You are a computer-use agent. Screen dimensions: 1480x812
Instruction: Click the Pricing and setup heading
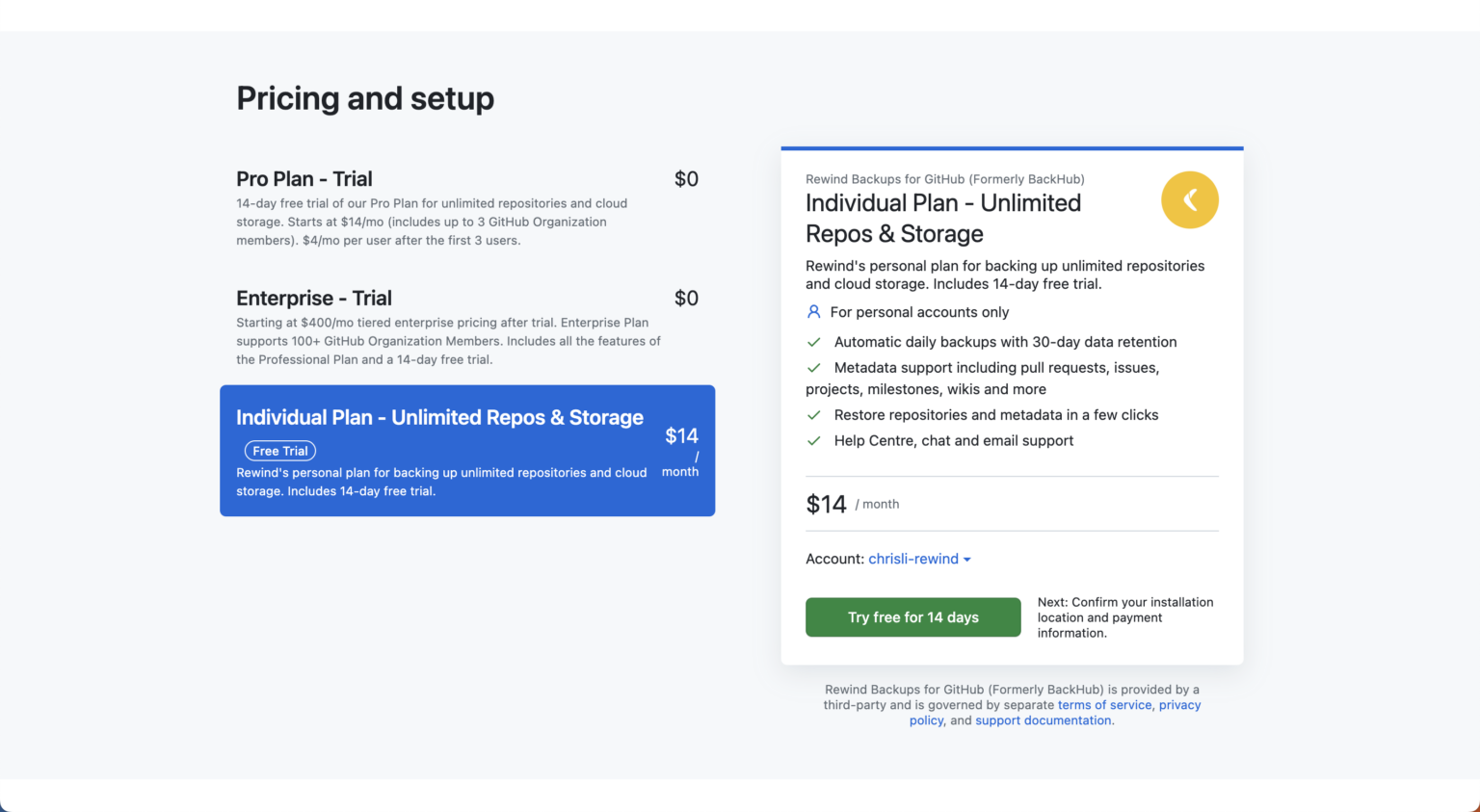(365, 97)
